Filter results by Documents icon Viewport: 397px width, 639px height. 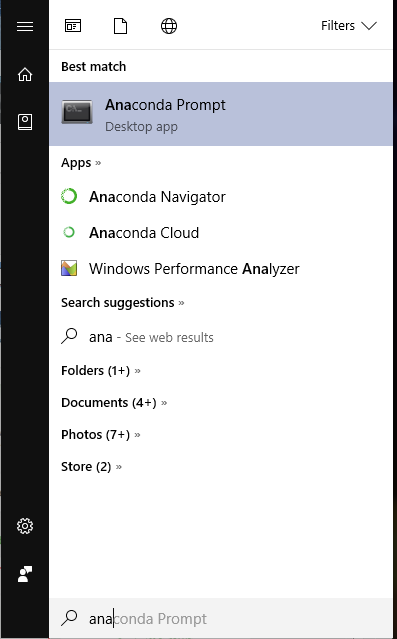120,26
